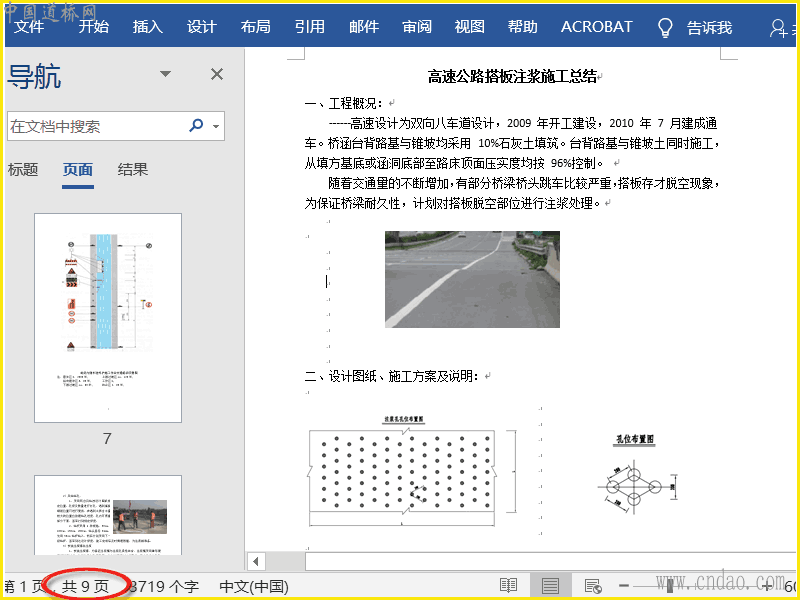Switch to Web Layout view icon

(x=592, y=586)
